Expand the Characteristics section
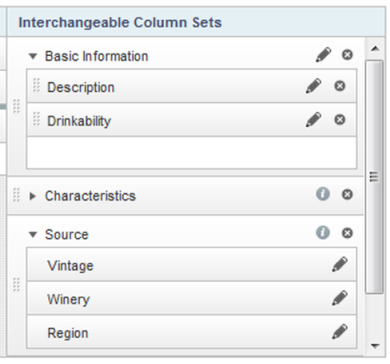The height and width of the screenshot is (364, 390). [33, 196]
